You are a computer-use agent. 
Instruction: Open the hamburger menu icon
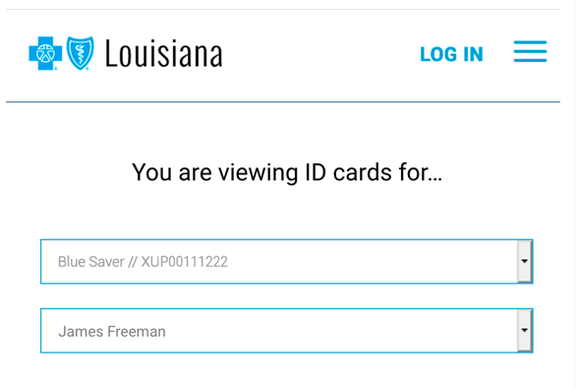(530, 51)
